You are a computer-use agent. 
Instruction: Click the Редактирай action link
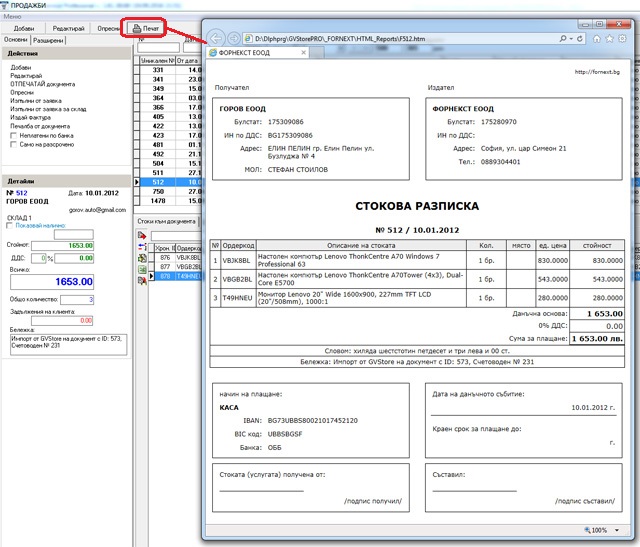[26, 76]
